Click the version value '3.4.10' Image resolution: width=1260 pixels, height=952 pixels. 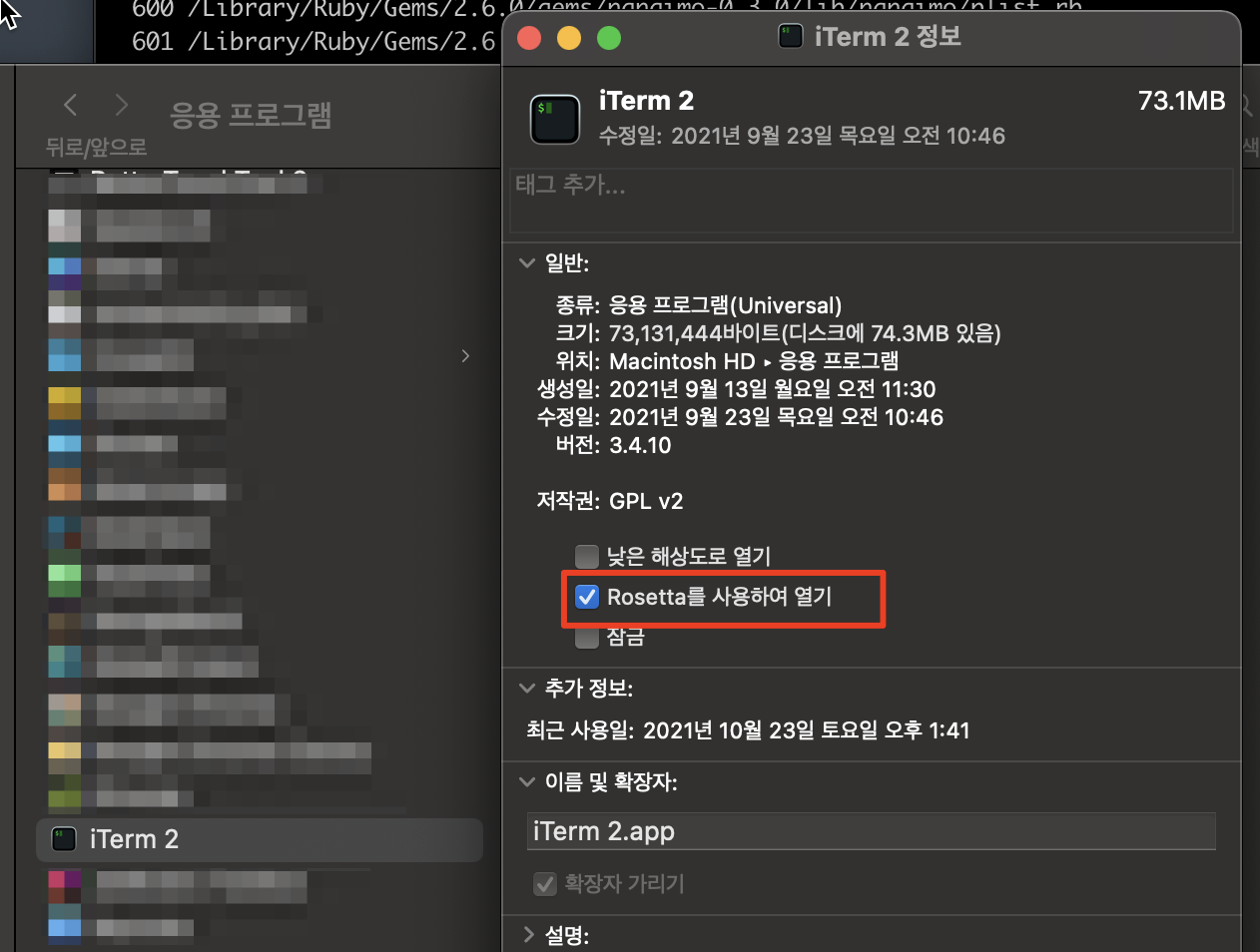point(640,445)
